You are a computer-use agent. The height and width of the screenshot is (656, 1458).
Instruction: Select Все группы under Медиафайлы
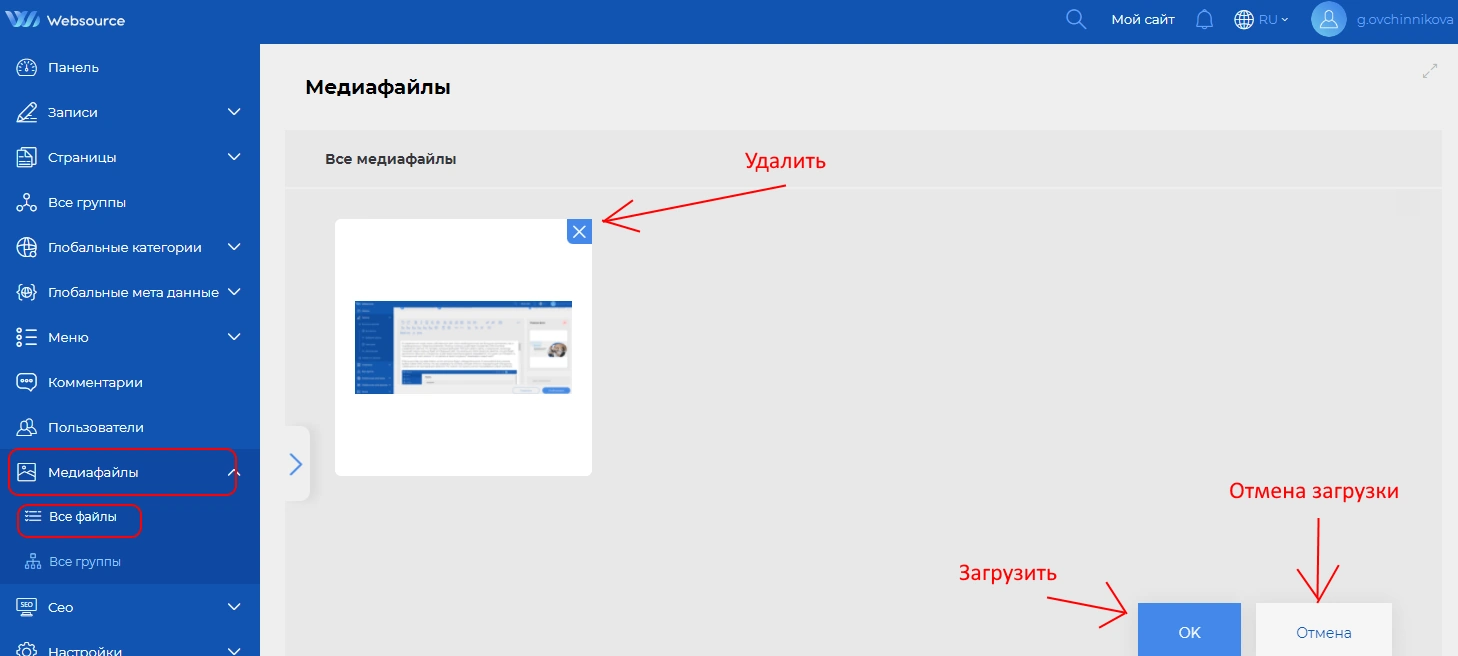tap(84, 562)
